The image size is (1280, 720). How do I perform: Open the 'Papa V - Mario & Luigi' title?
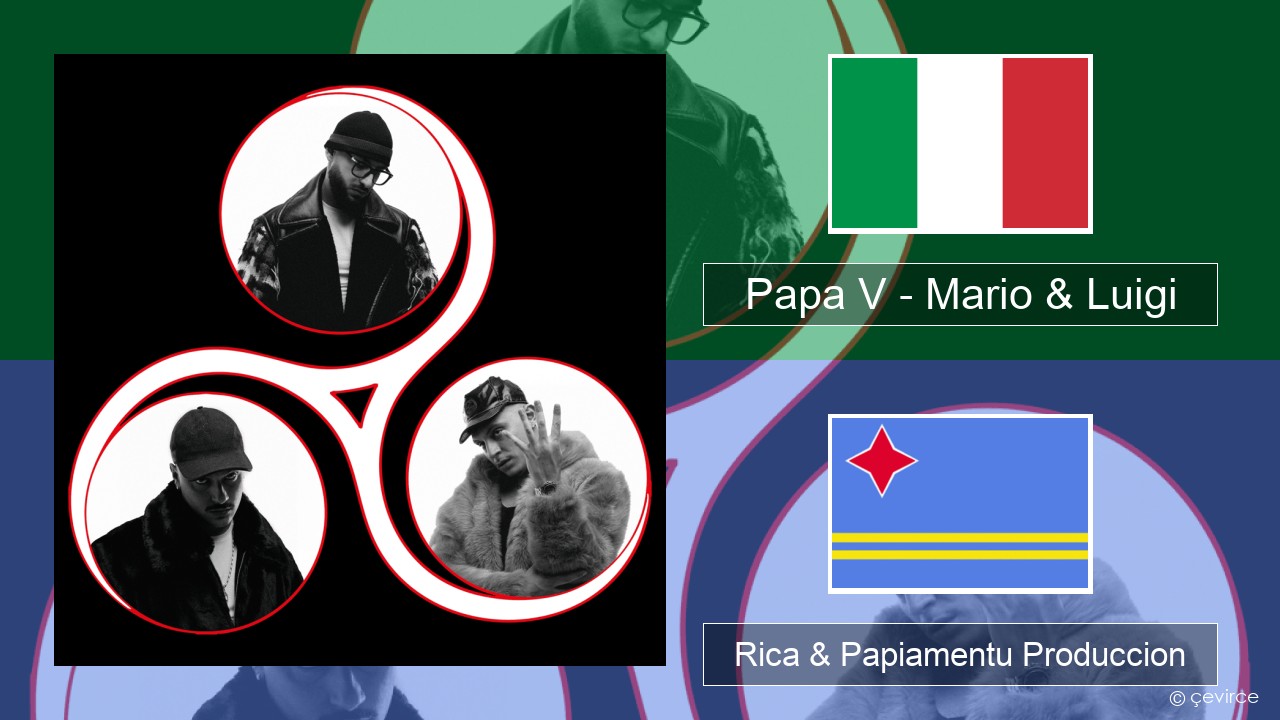[x=960, y=294]
